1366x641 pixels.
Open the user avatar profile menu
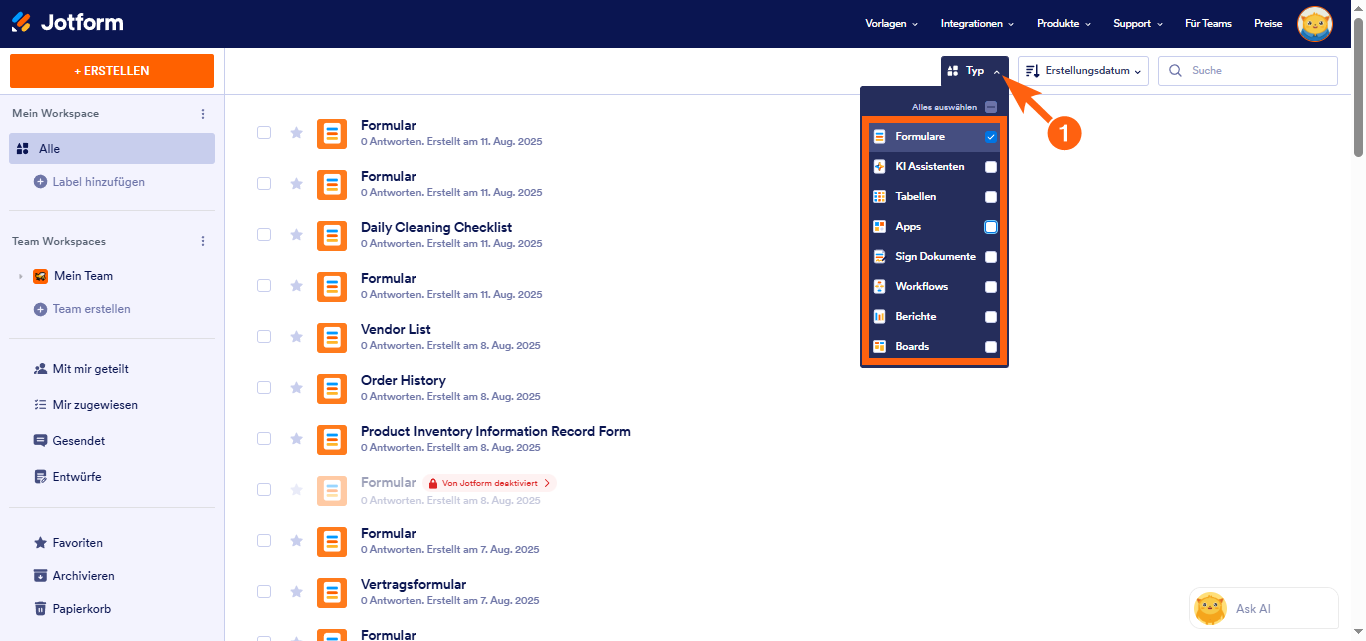1314,23
